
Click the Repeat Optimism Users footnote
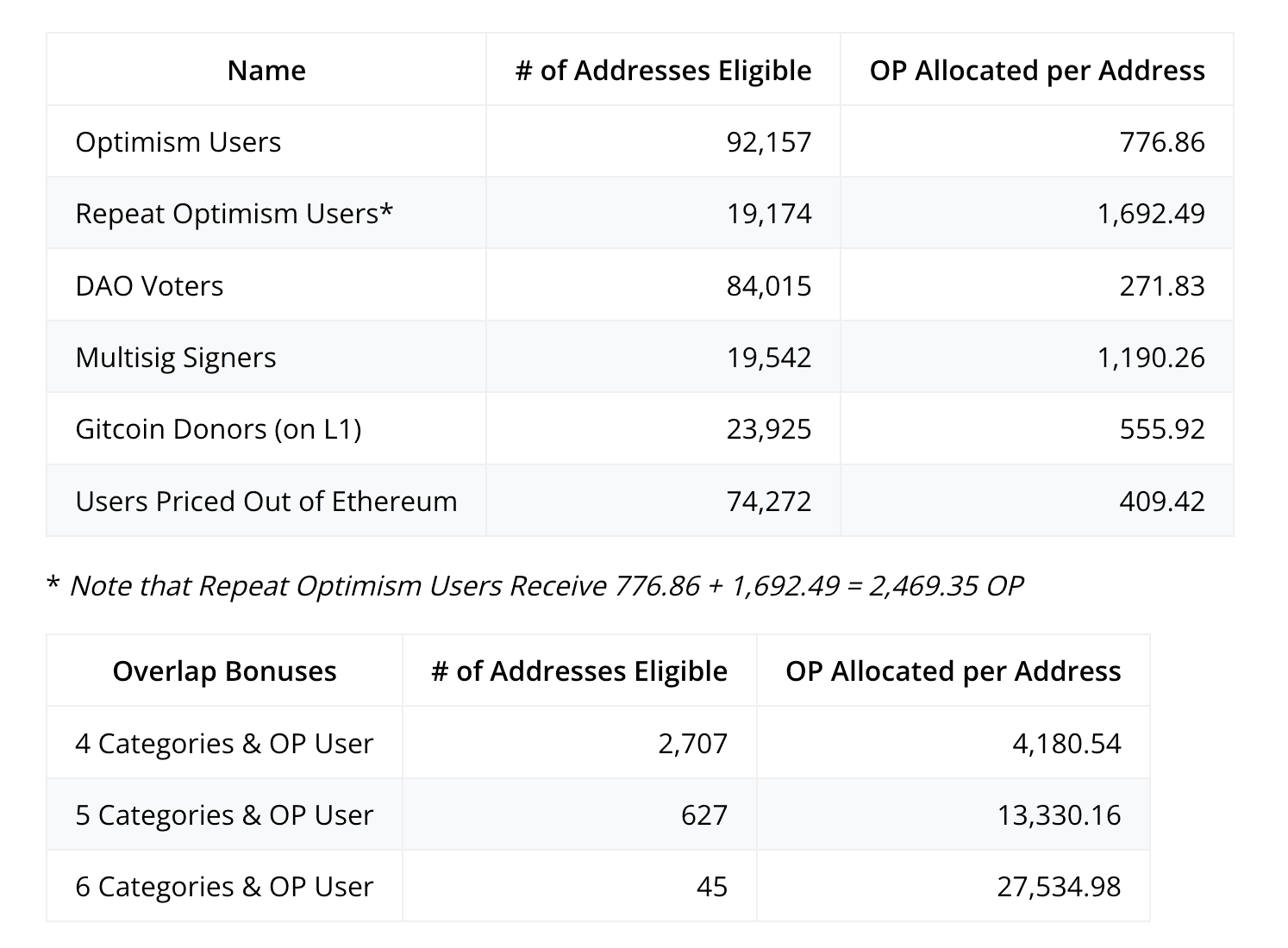(535, 586)
